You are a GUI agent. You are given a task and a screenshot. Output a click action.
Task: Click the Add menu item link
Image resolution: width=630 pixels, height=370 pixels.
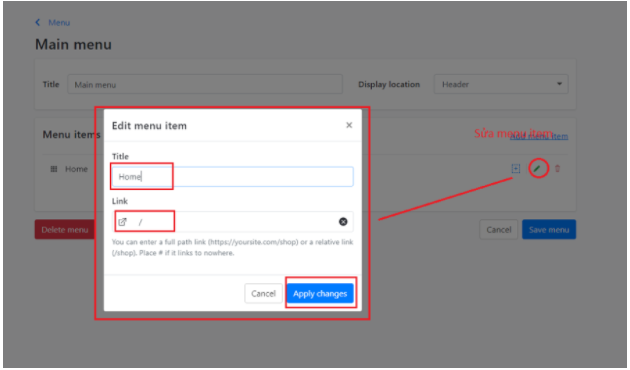click(x=539, y=136)
